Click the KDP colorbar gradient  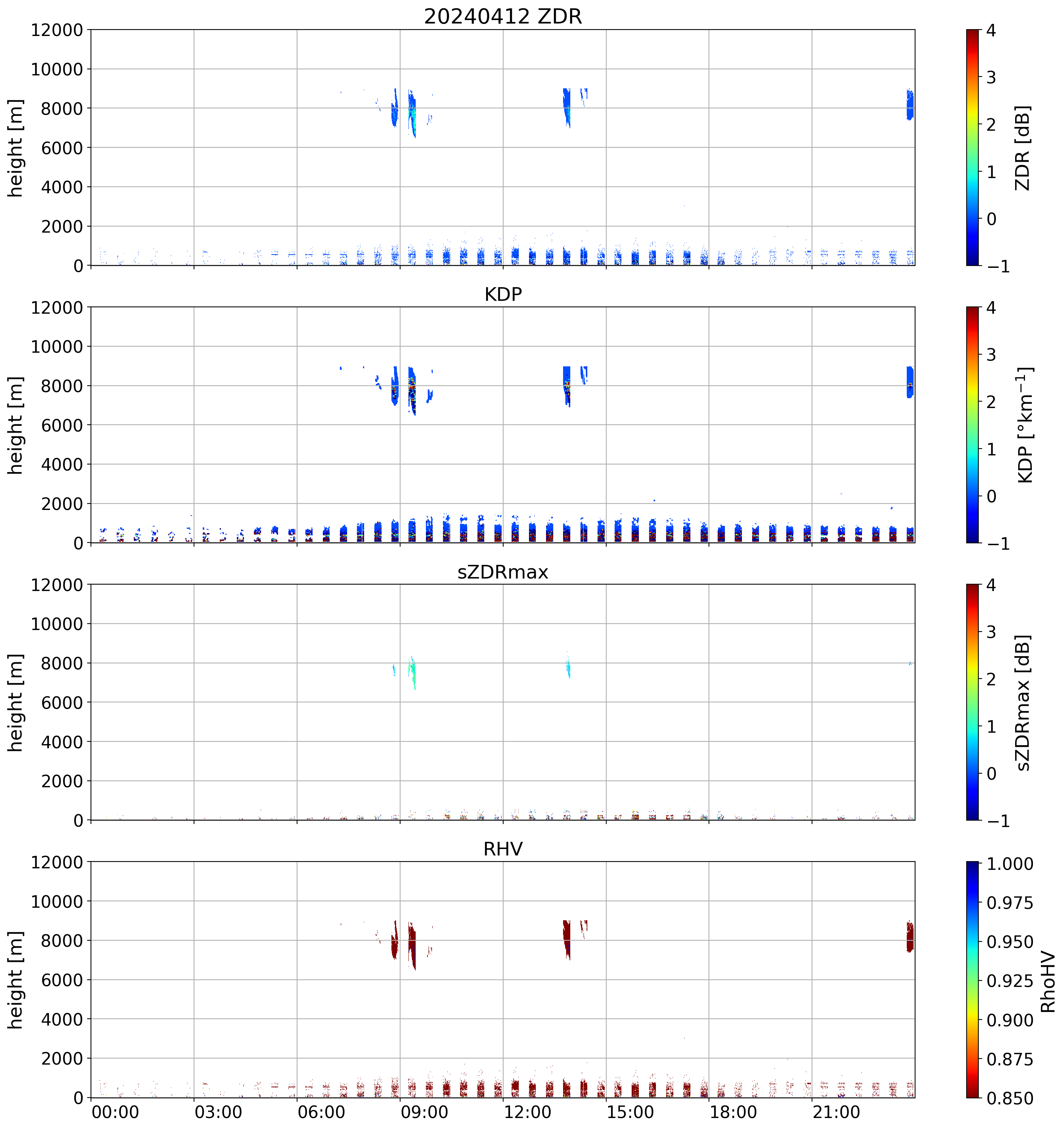tap(973, 425)
